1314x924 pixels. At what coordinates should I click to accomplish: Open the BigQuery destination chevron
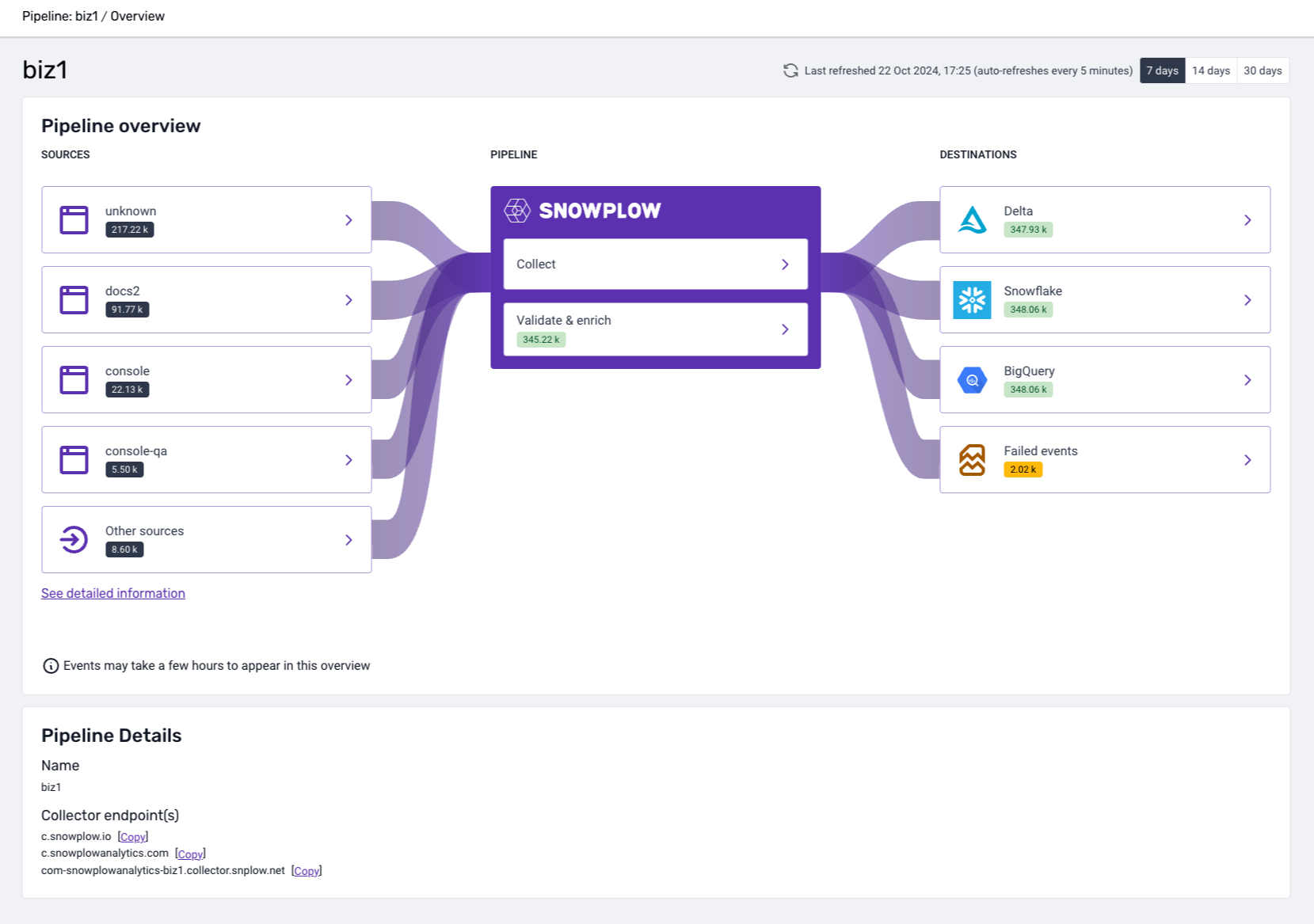coord(1247,380)
